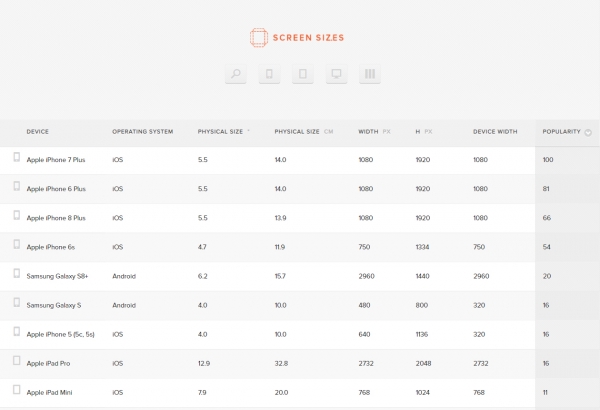Click the height value 2048
Screen dimensions: 600x410
coord(424,364)
